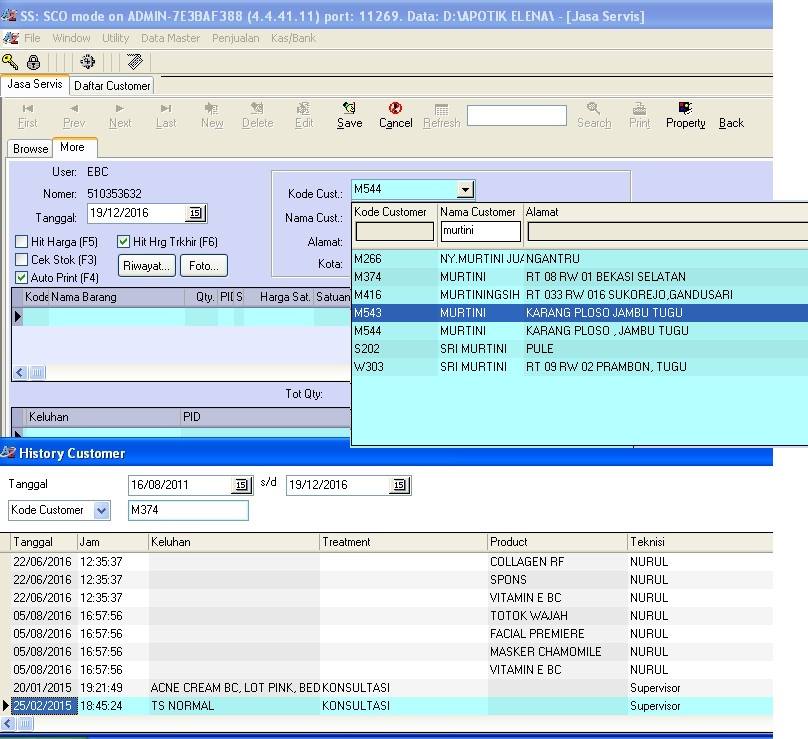Open the Window menu
Viewport: 808px width, 739px height.
71,38
